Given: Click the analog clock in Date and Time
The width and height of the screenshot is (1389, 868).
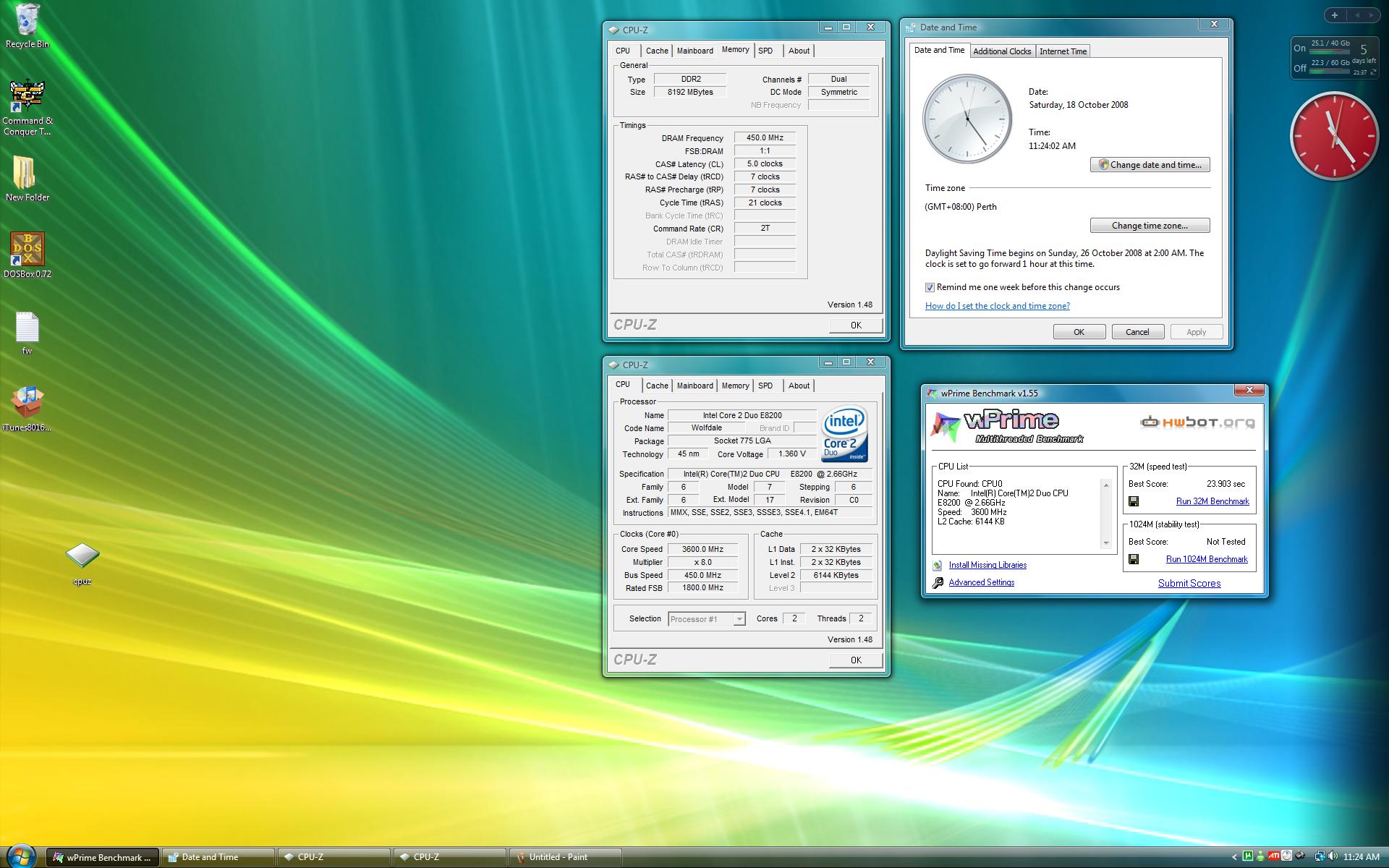Looking at the screenshot, I should [967, 119].
